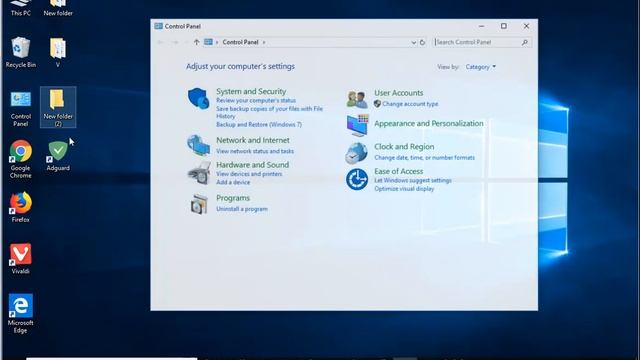
Task: Click Uninstall a program link
Action: (242, 209)
